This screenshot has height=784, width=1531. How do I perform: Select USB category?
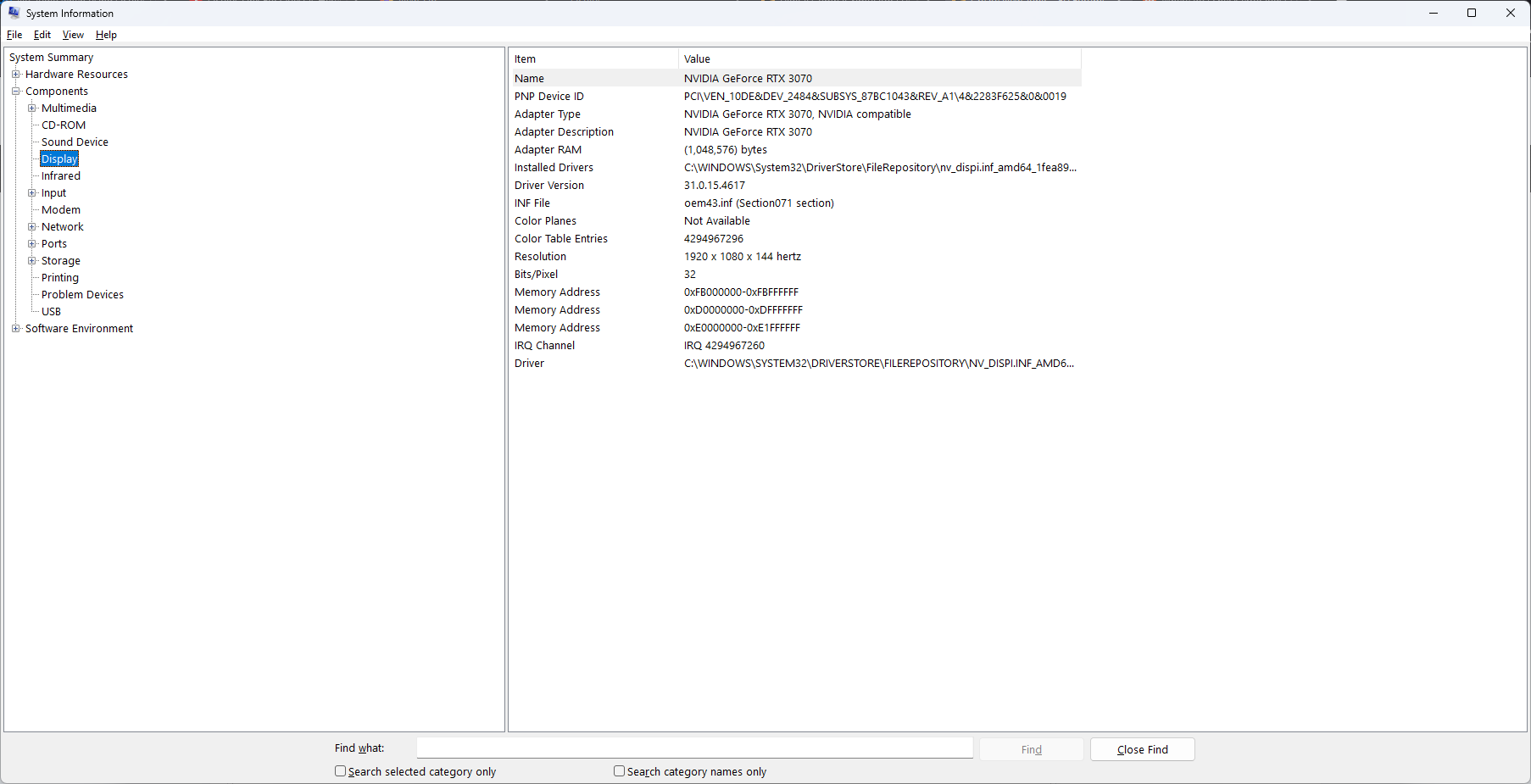pyautogui.click(x=51, y=312)
